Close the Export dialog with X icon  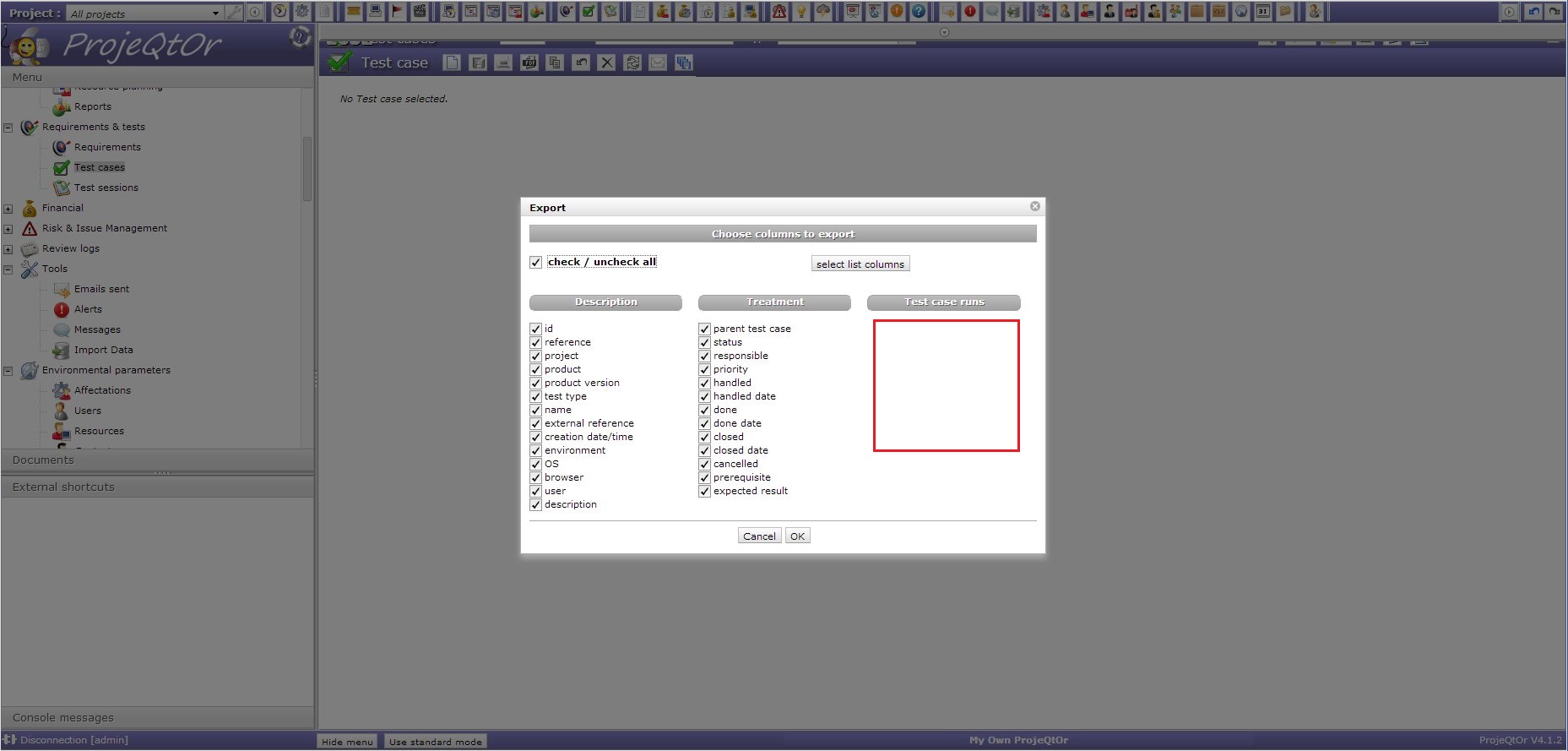[1034, 207]
